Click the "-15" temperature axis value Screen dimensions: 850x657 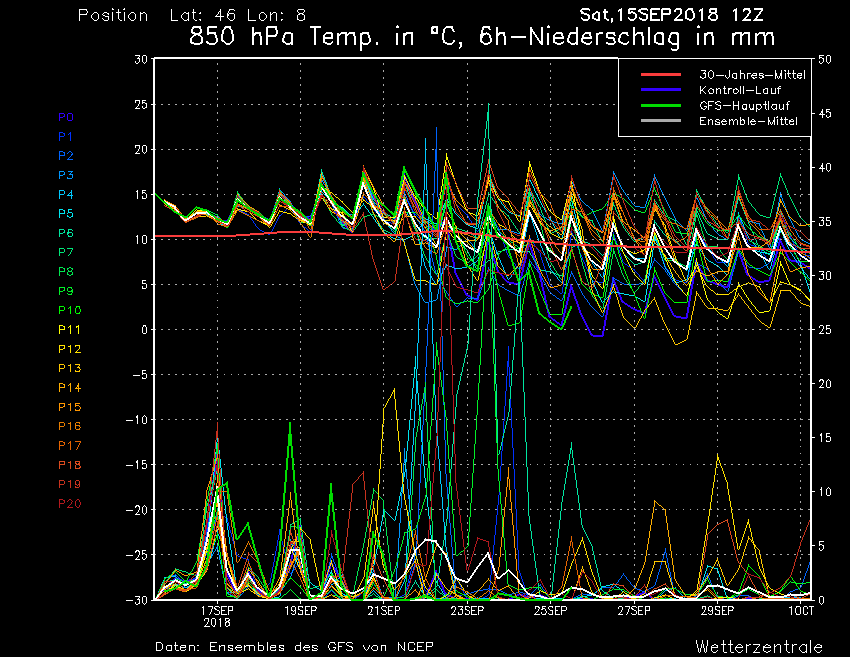136,465
